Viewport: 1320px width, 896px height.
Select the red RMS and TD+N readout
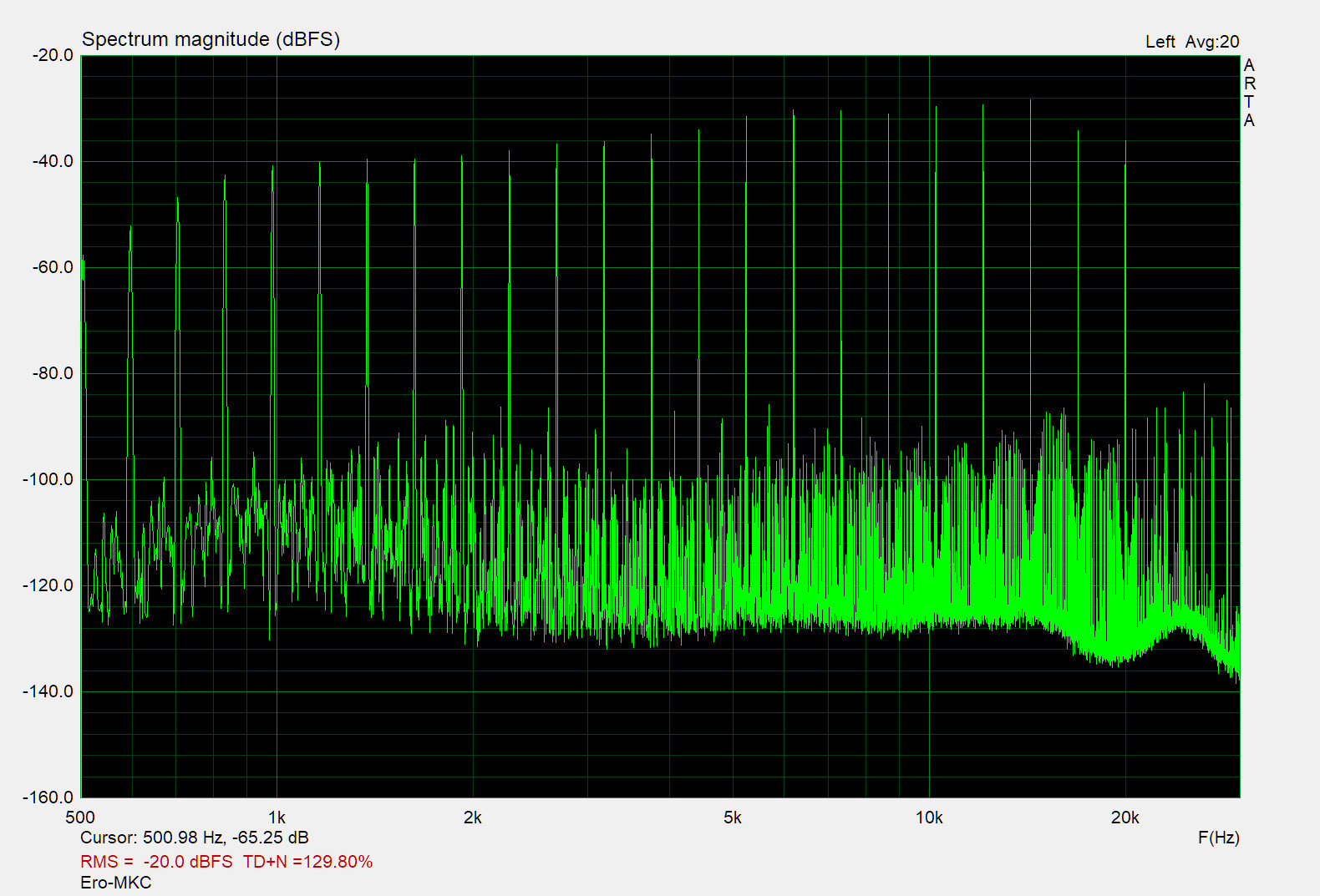coord(226,862)
